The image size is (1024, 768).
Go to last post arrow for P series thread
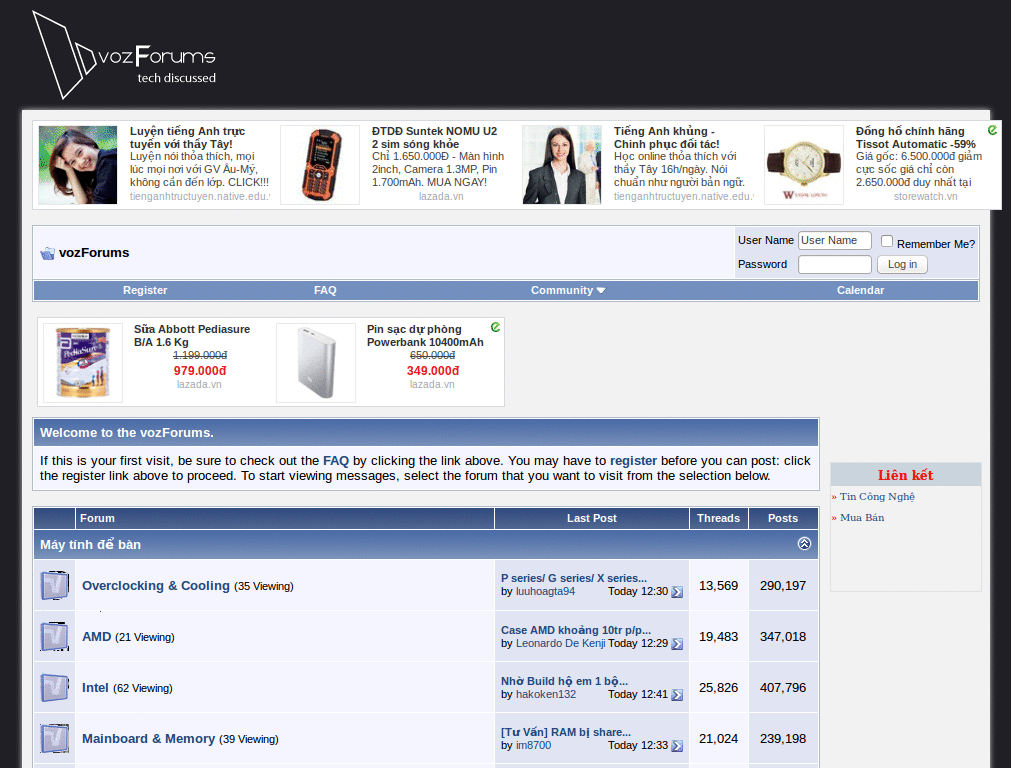tap(677, 592)
